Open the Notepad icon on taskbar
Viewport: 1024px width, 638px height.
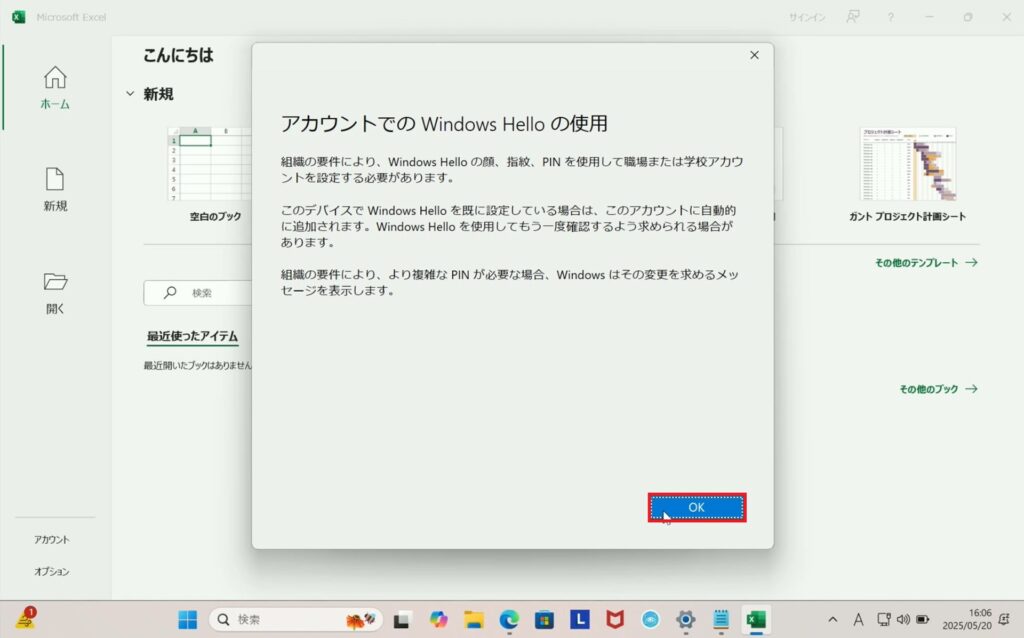721,620
